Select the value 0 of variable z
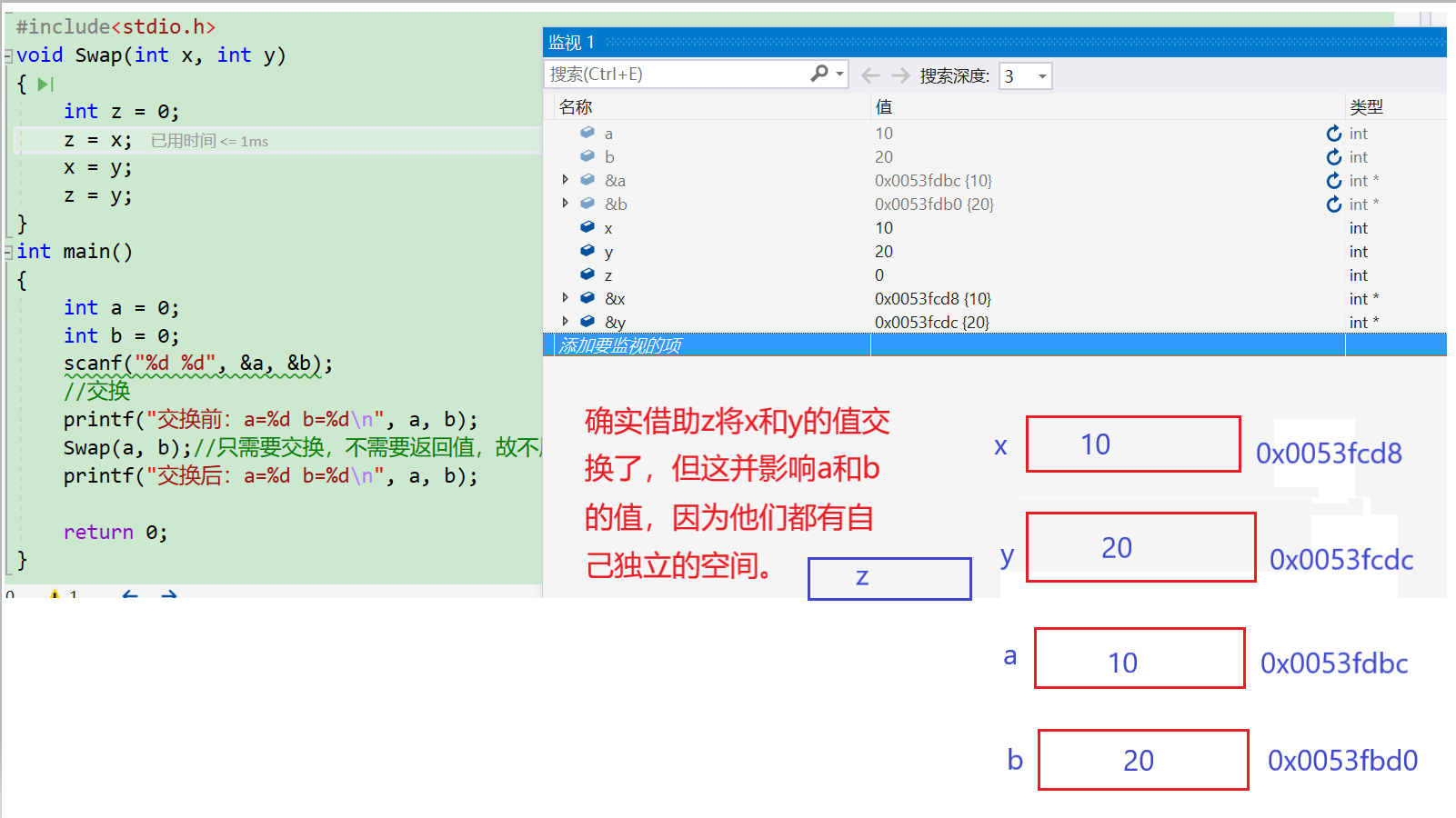The image size is (1456, 818). pos(879,275)
